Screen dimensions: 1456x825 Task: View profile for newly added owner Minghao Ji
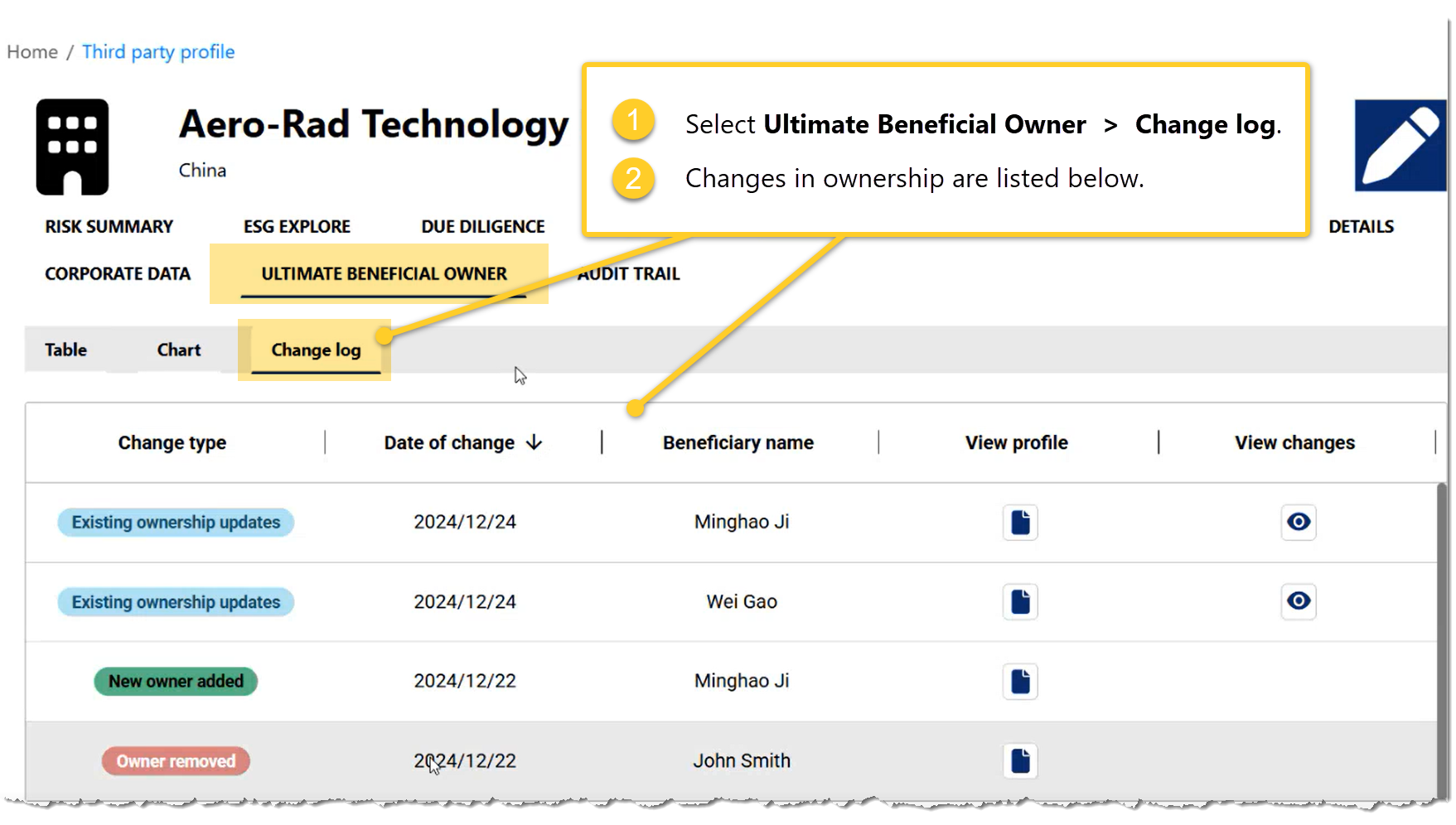pyautogui.click(x=1019, y=681)
